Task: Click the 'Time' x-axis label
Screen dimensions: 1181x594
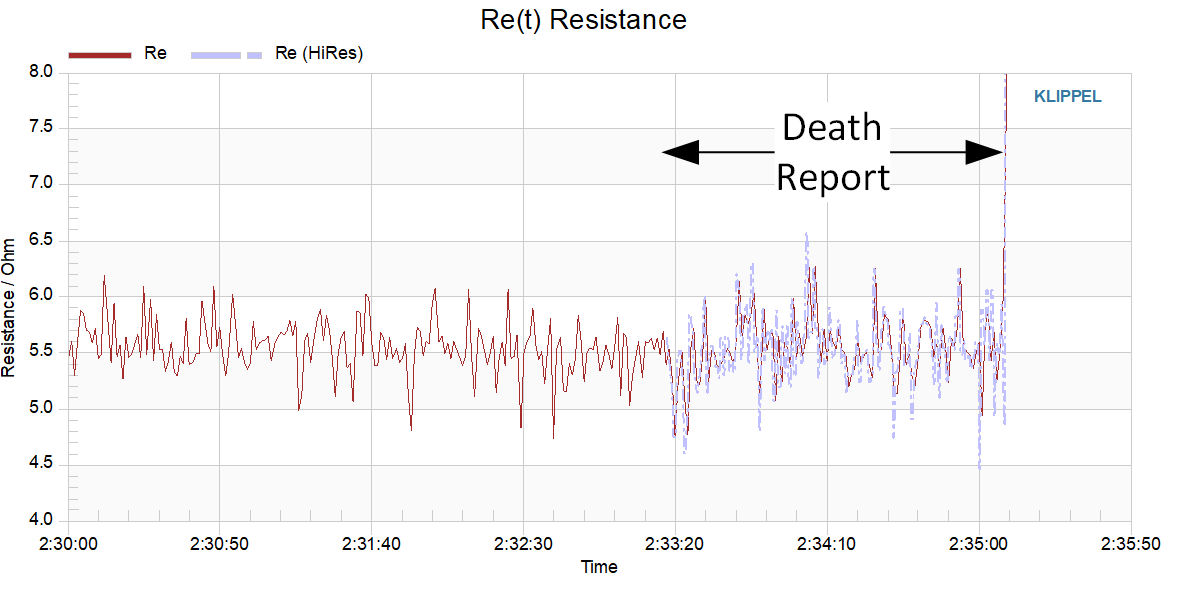Action: [x=599, y=568]
